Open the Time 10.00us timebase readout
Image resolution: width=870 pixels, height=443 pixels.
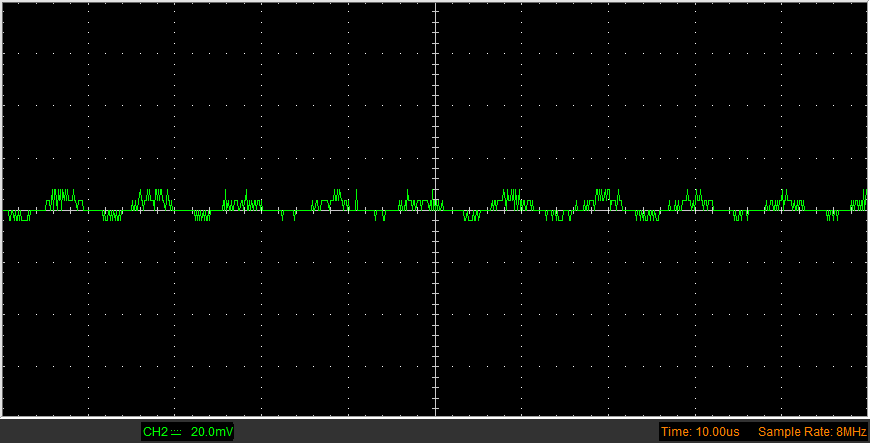click(x=700, y=432)
